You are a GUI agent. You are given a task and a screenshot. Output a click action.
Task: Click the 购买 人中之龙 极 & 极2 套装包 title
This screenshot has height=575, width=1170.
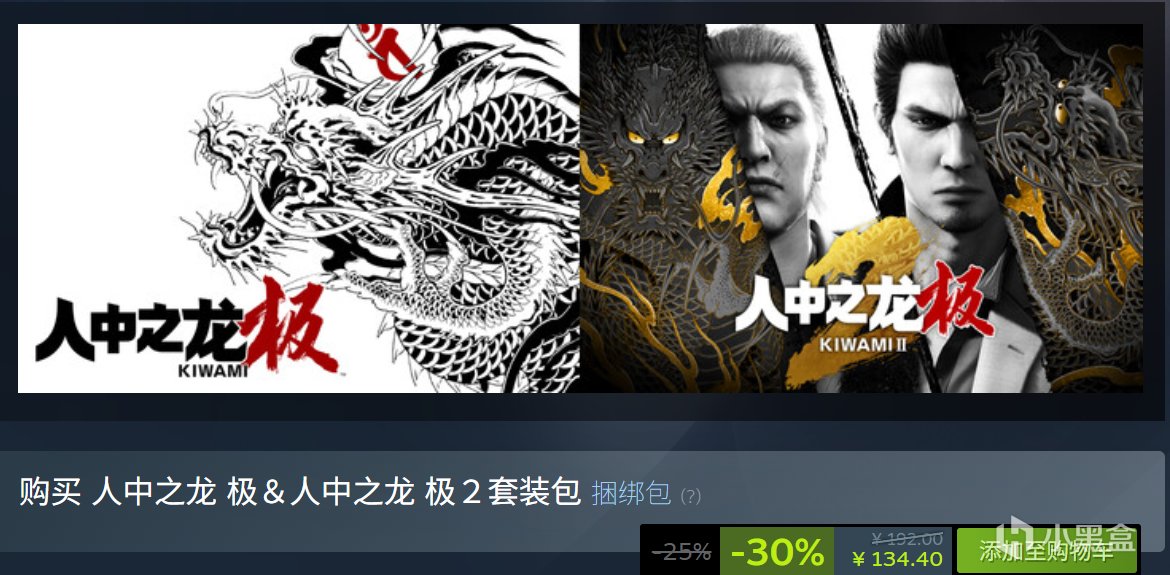point(300,493)
